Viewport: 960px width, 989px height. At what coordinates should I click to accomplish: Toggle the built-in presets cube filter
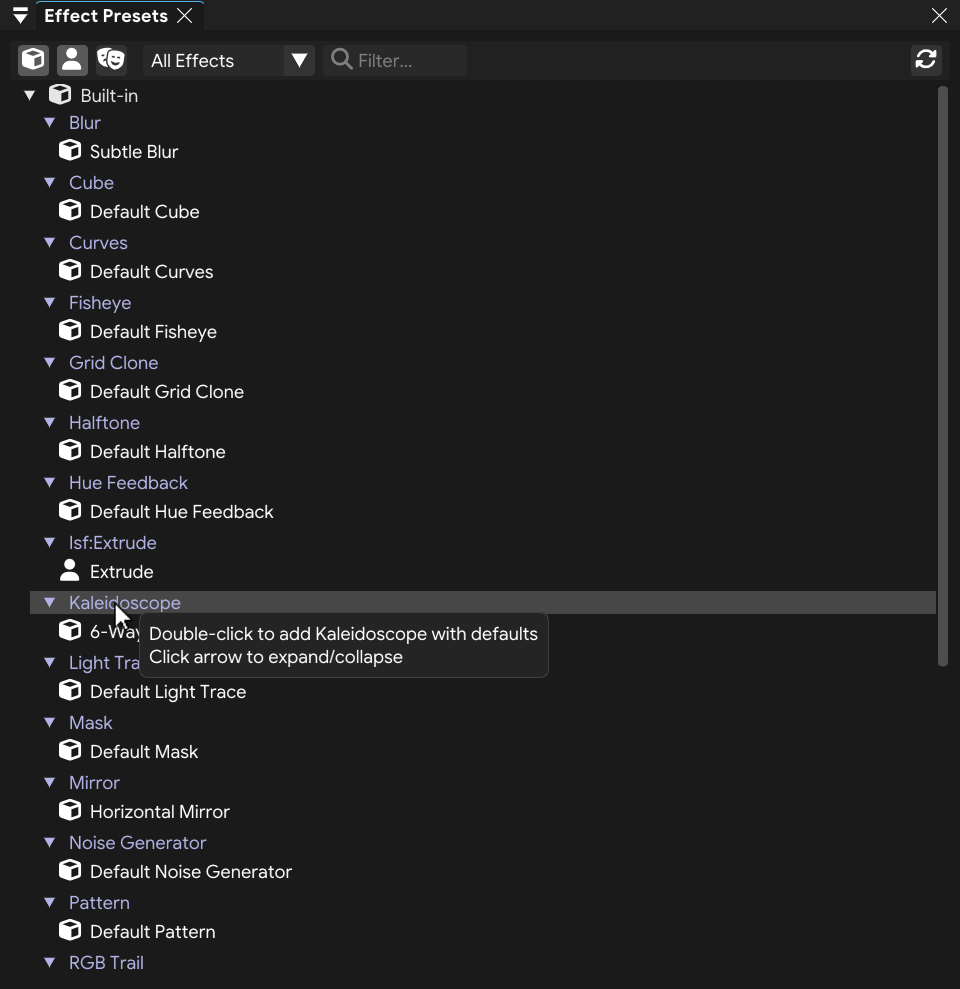coord(33,60)
